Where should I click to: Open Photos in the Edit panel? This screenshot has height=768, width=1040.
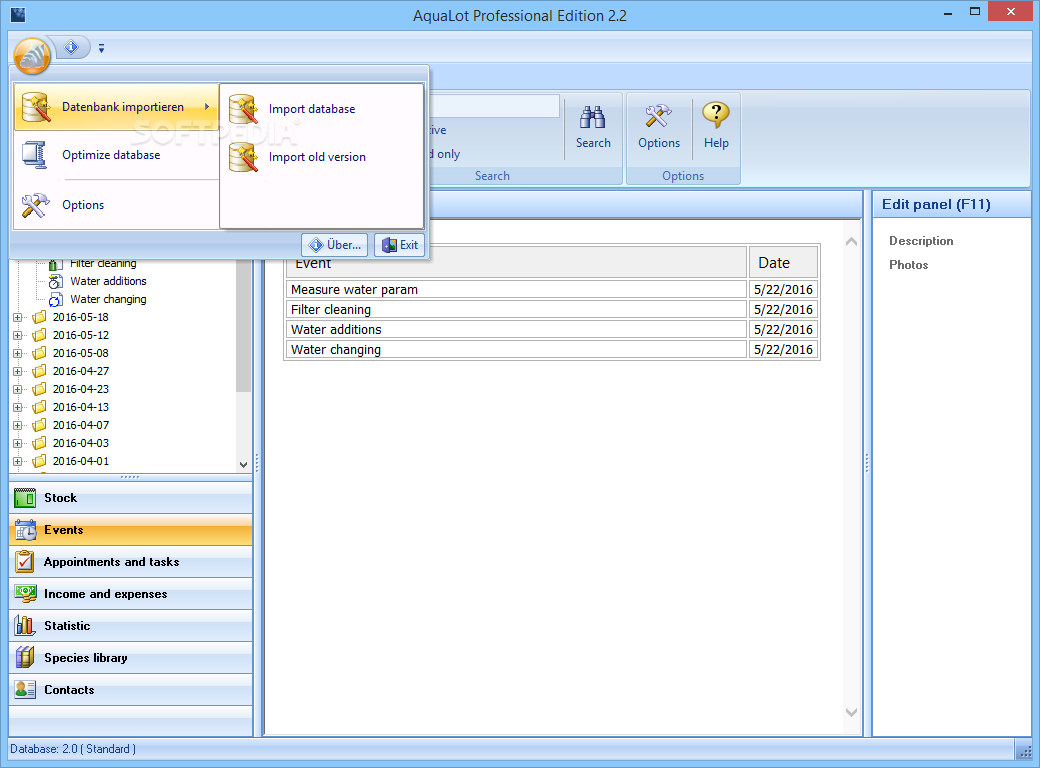pos(909,265)
